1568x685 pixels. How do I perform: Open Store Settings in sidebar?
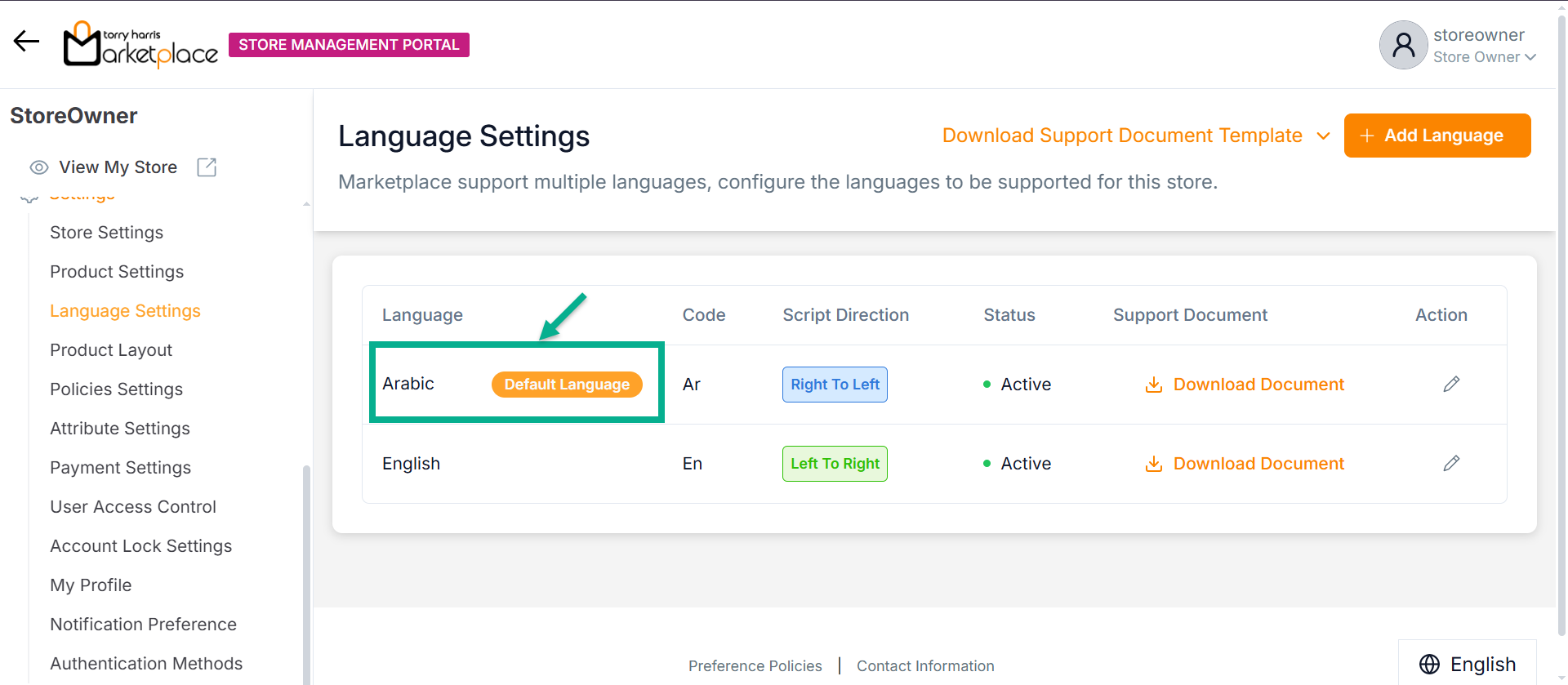click(106, 233)
